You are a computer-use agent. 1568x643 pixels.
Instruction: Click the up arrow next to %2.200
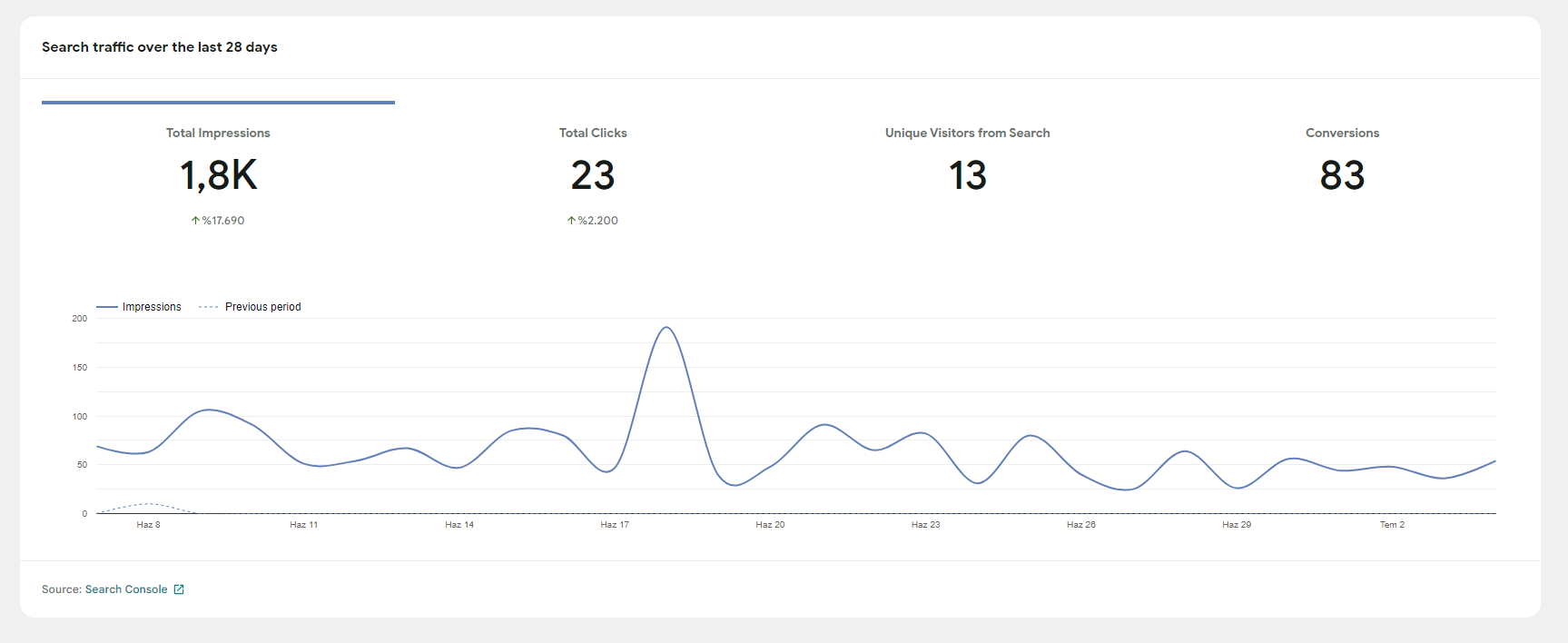[x=571, y=221]
